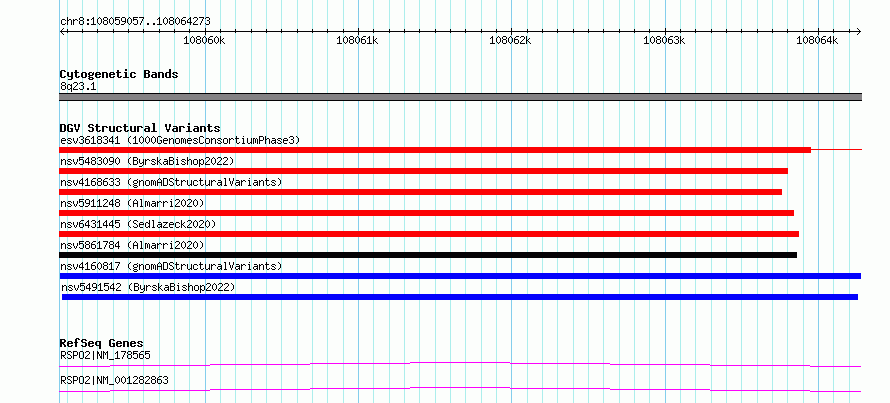Click the 108061k ruler tick label

coord(358,41)
